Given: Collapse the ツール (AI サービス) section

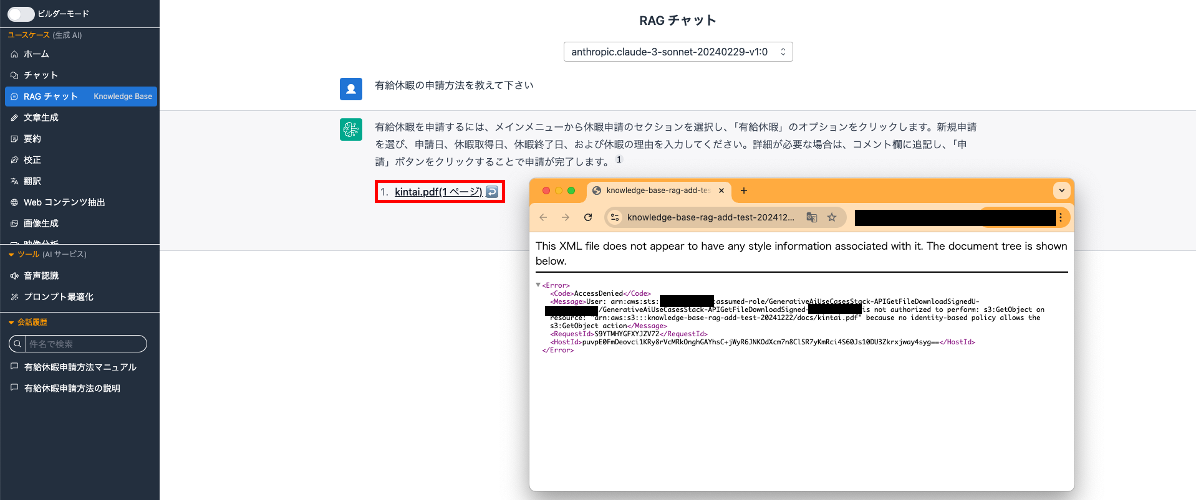Looking at the screenshot, I should click(11, 254).
